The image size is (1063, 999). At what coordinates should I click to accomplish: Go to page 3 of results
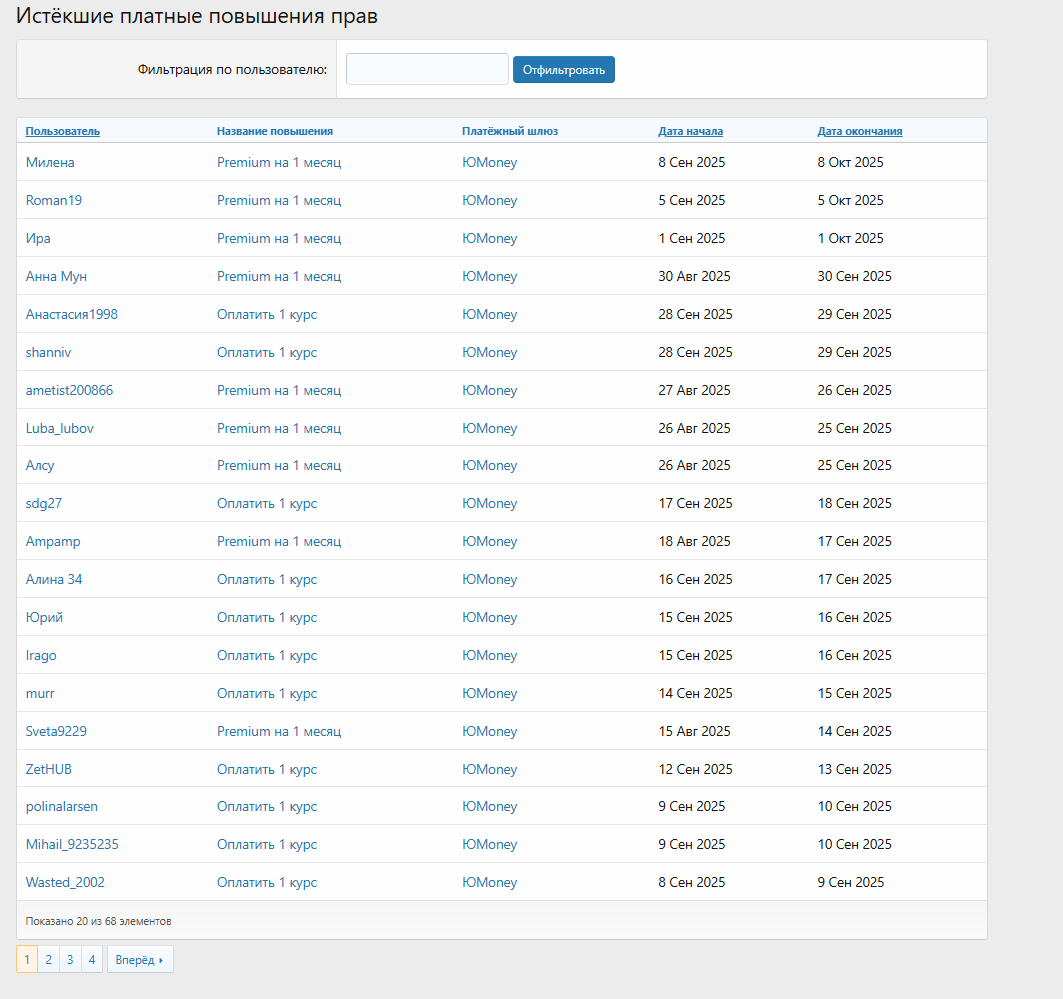(70, 959)
